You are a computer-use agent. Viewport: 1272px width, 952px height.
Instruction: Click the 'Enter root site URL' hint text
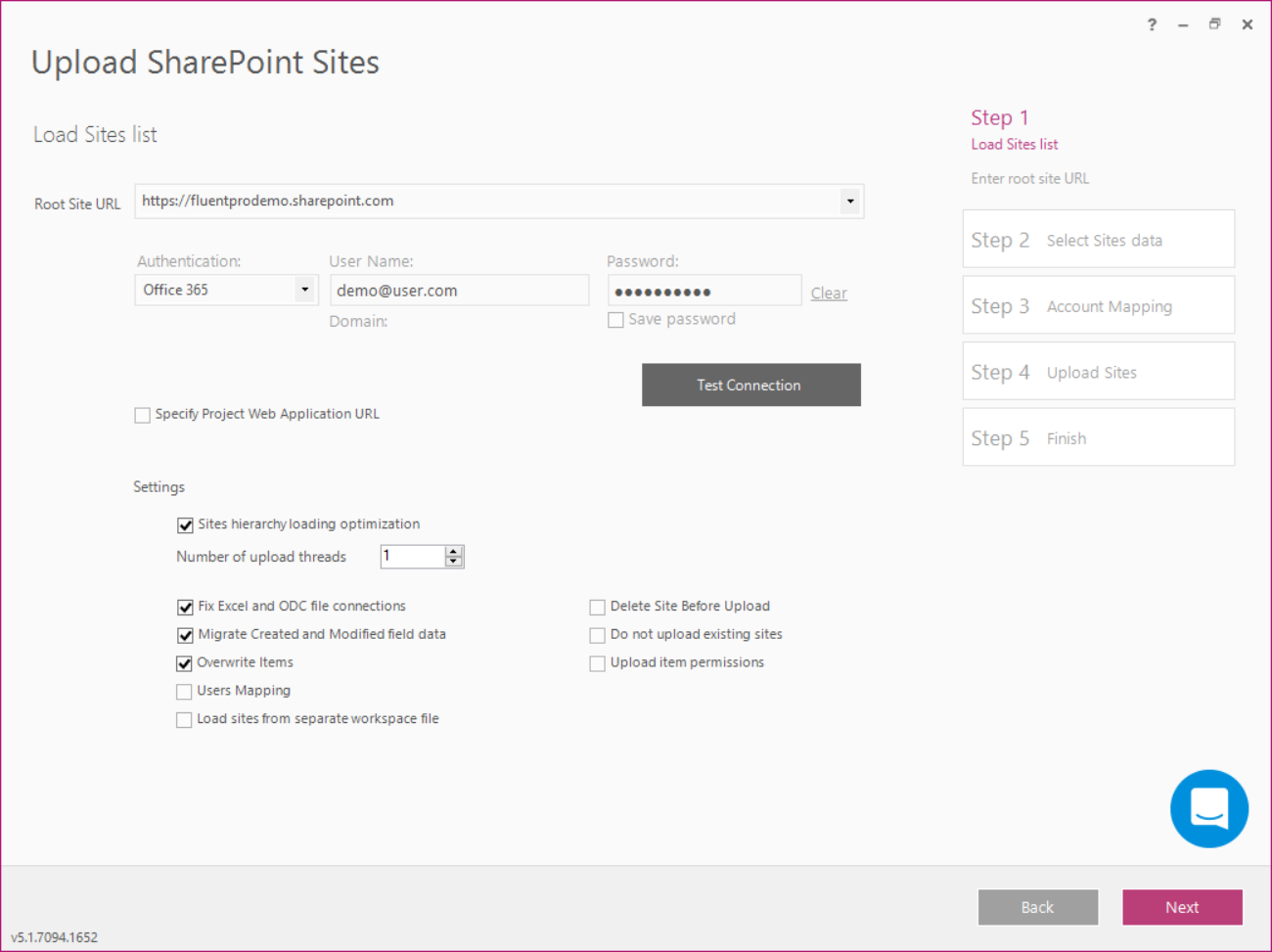1030,178
